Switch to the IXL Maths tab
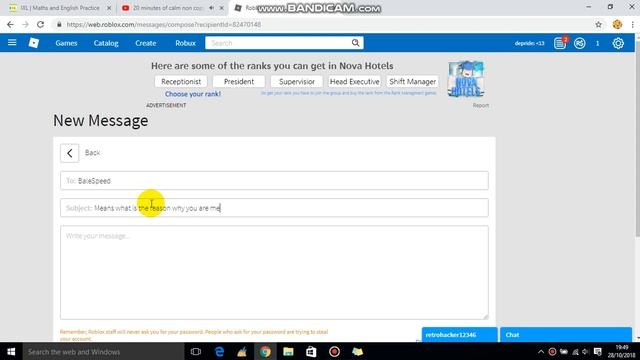 [x=60, y=8]
